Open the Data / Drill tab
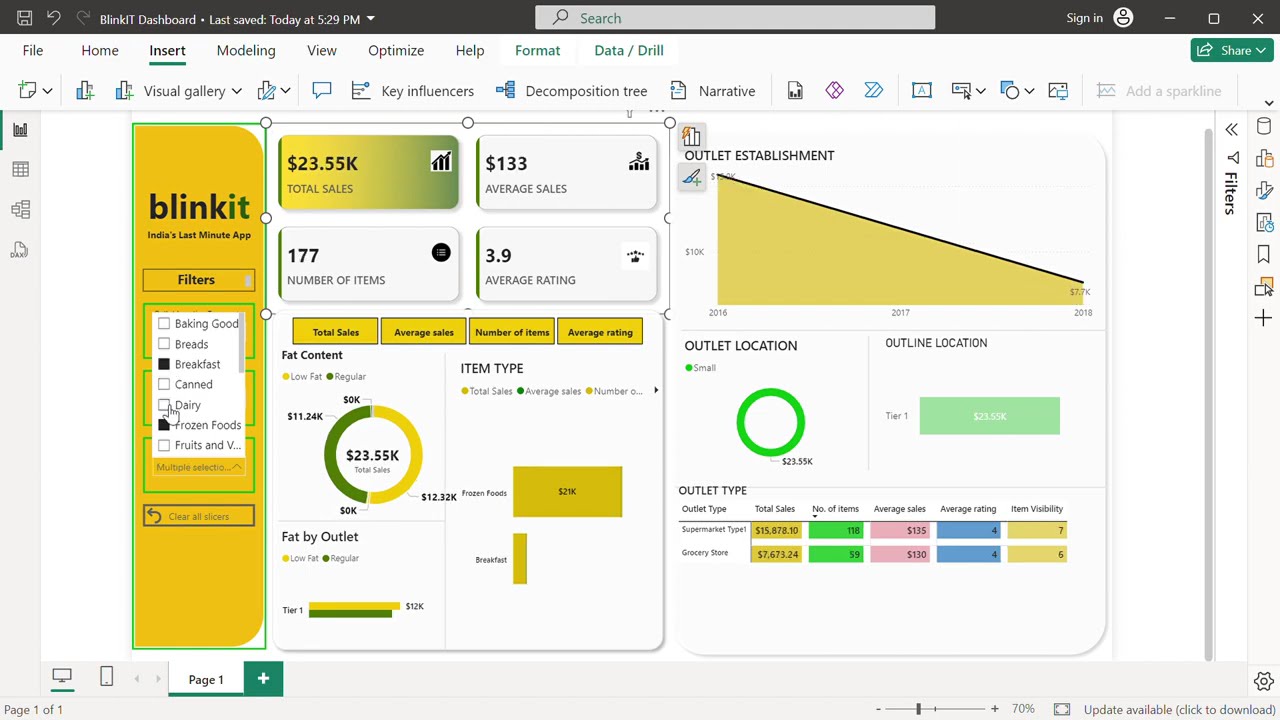This screenshot has width=1280, height=720. coord(629,50)
